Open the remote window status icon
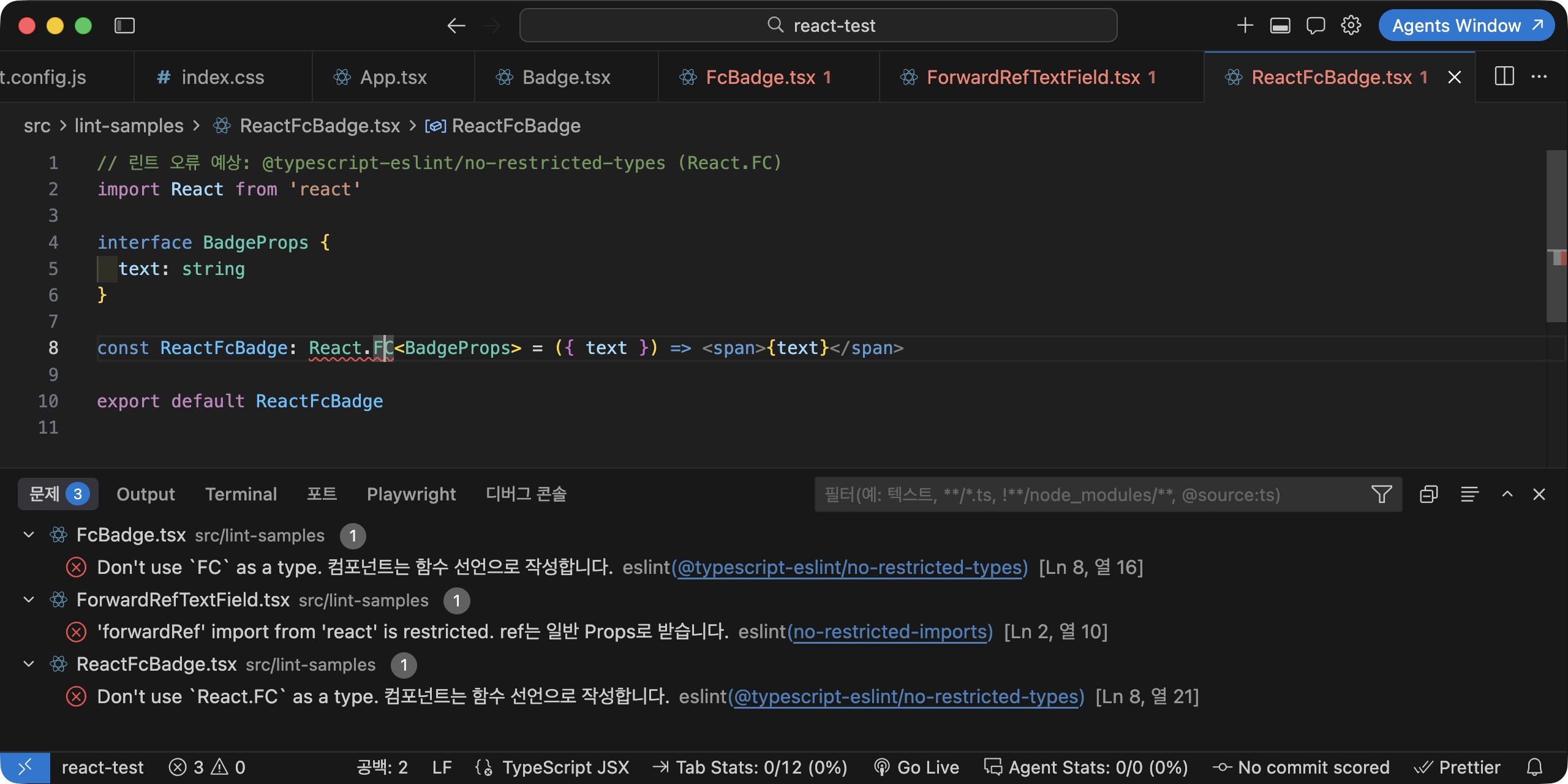 click(25, 767)
